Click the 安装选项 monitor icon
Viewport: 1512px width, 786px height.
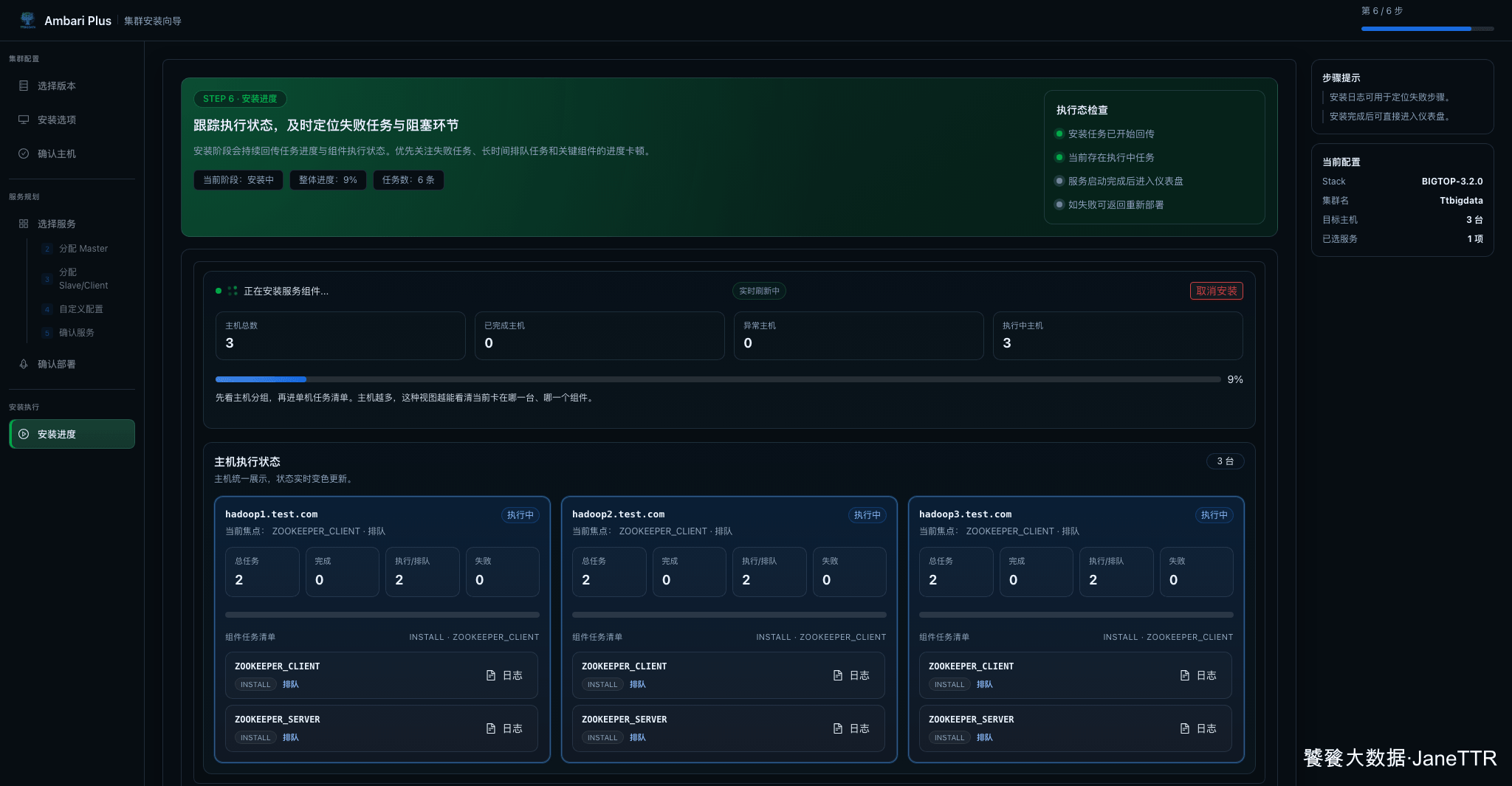click(x=24, y=120)
